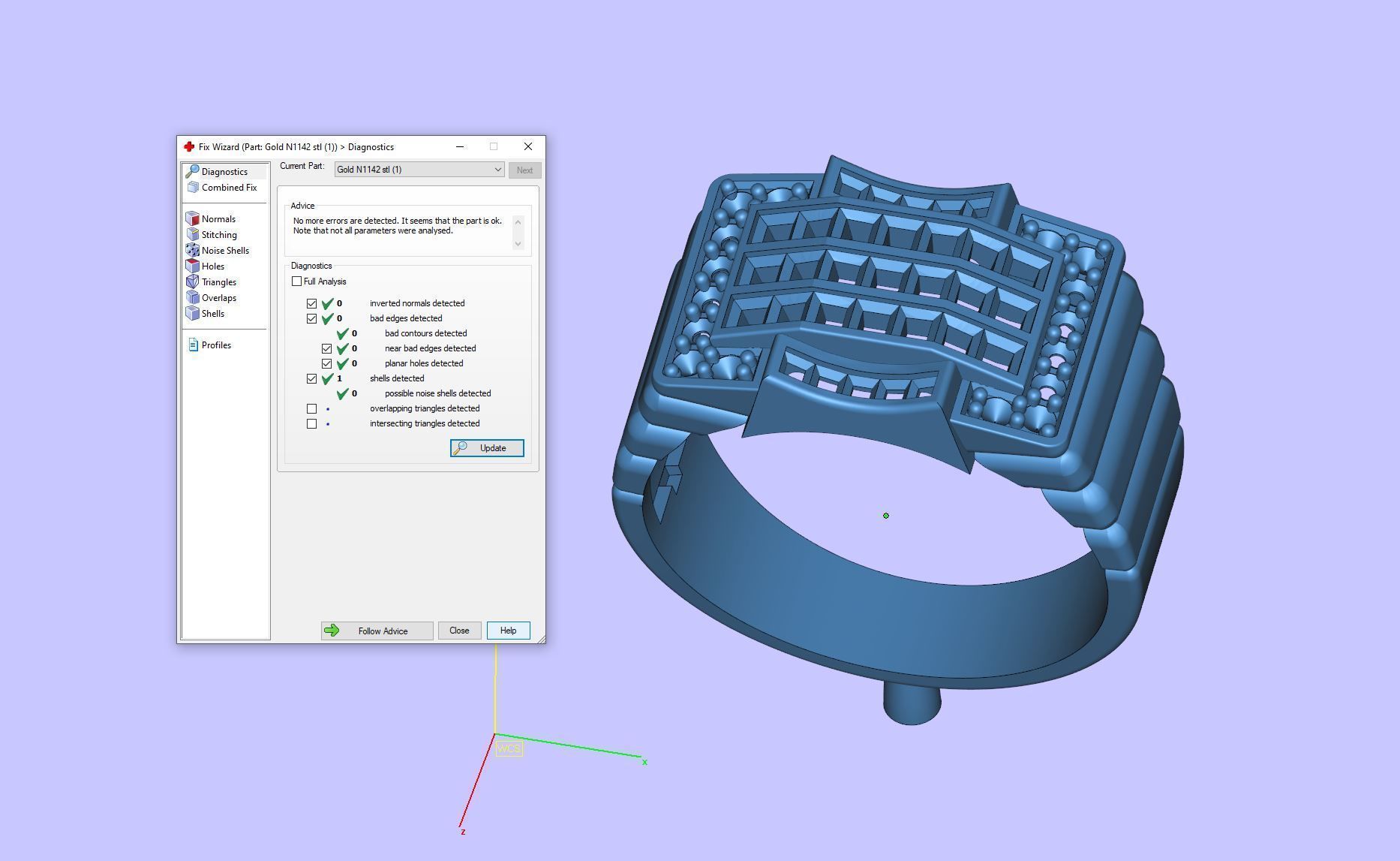
Task: Open the Diagnostics page
Action: [x=224, y=172]
